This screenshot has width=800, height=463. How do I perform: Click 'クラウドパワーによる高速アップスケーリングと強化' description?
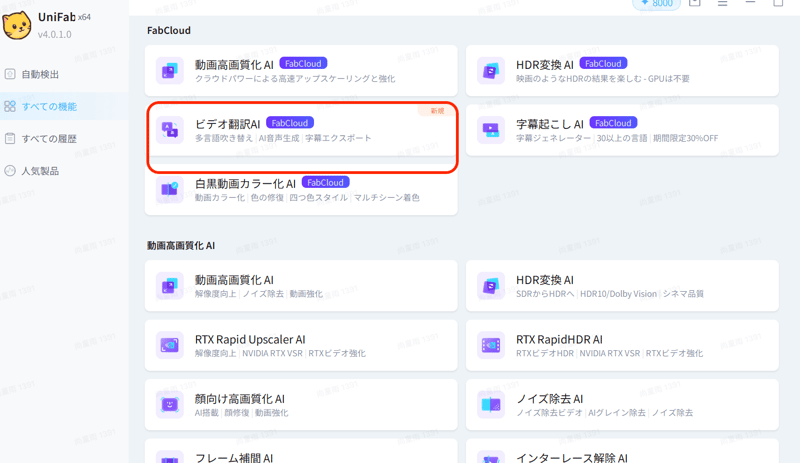[295, 79]
